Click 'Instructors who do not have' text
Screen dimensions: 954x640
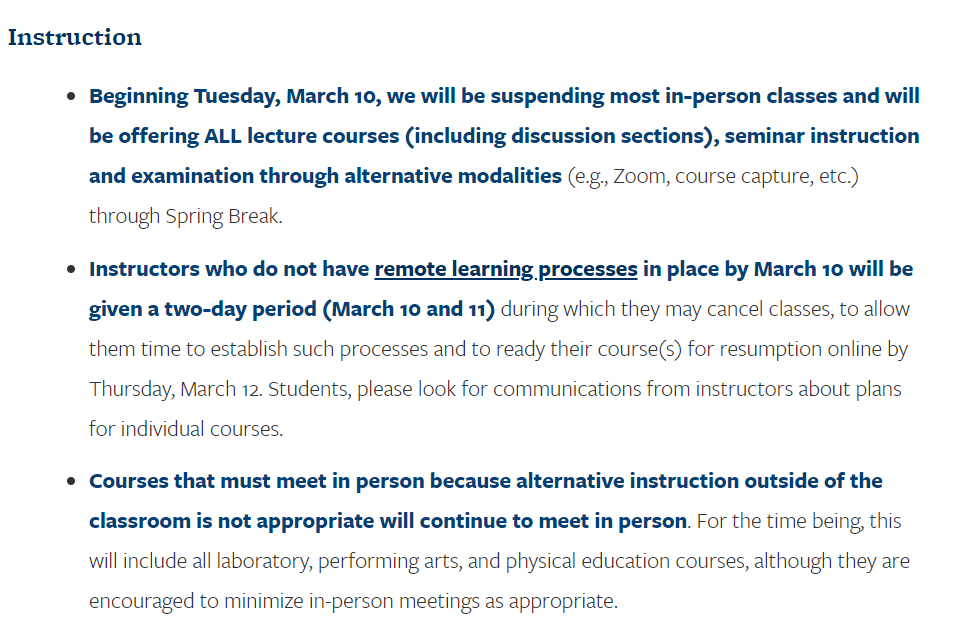coord(230,269)
